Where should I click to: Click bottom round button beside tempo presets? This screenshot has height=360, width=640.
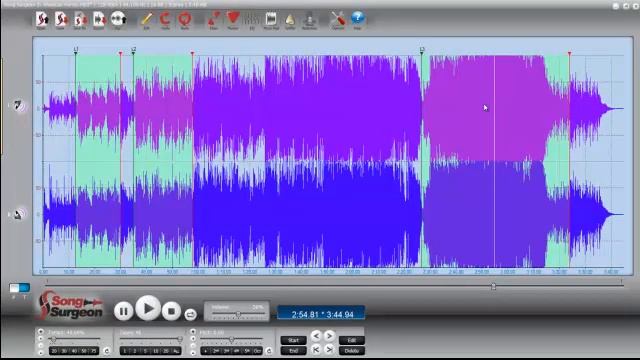(40, 353)
